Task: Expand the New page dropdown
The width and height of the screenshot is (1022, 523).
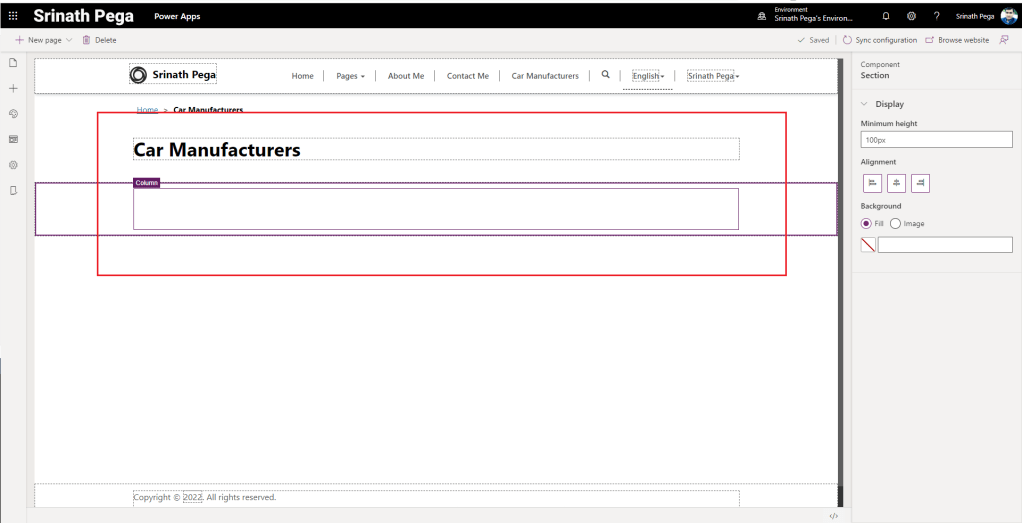Action: click(69, 40)
